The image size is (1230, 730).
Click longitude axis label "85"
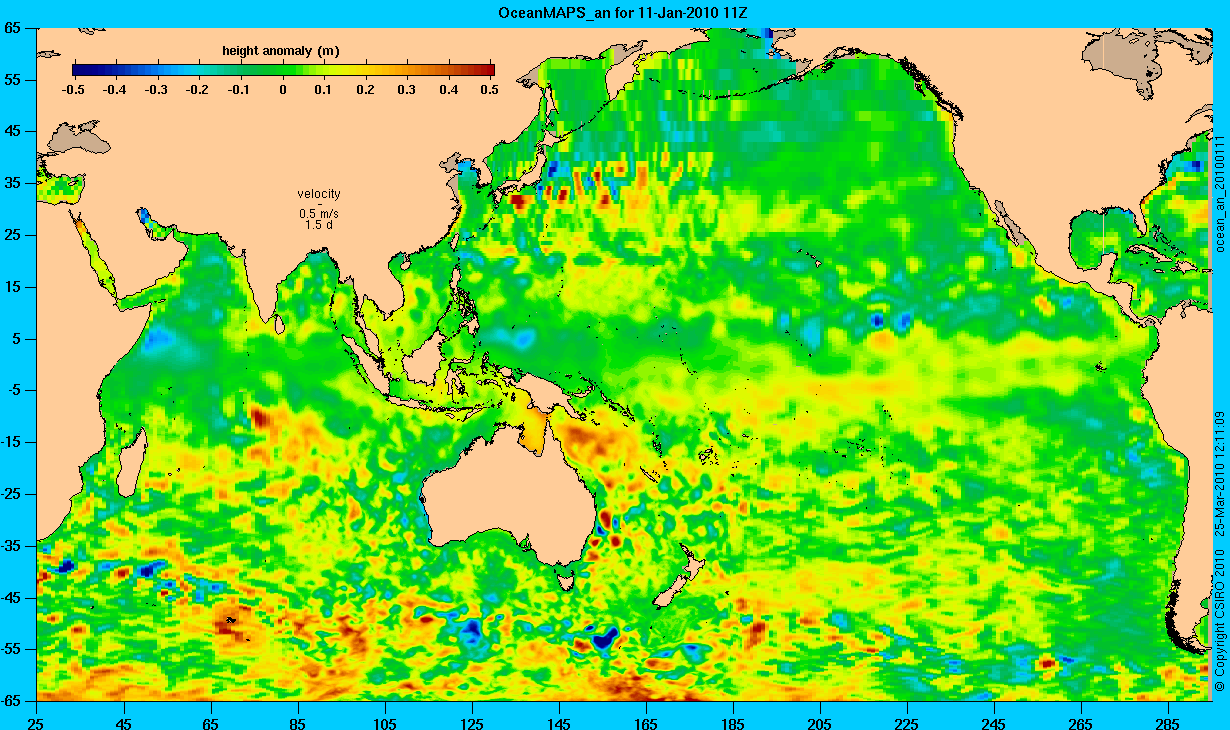pos(298,722)
